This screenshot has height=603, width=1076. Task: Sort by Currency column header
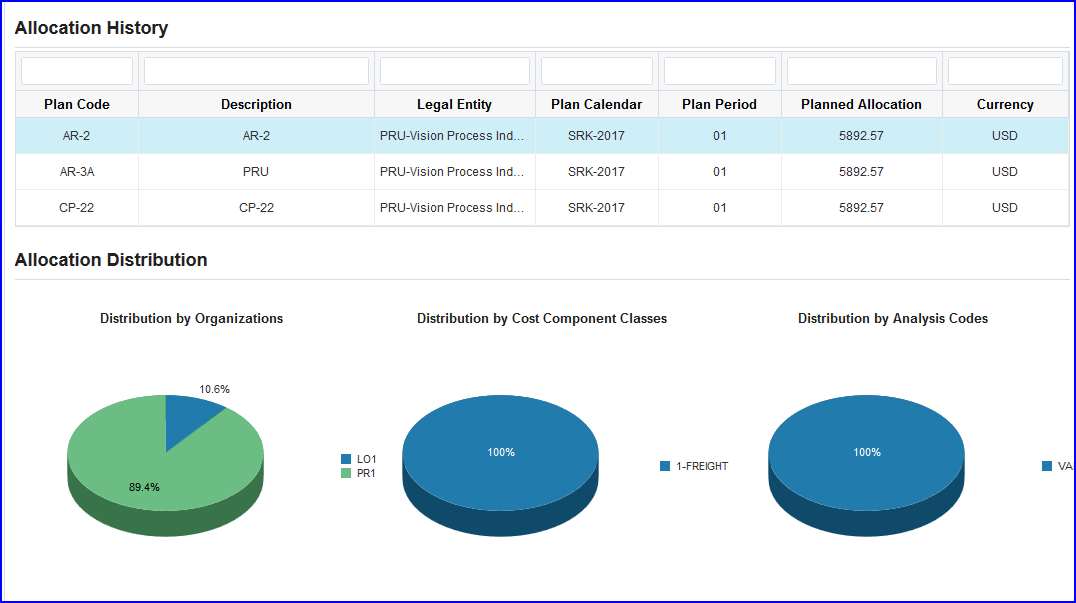[1005, 104]
